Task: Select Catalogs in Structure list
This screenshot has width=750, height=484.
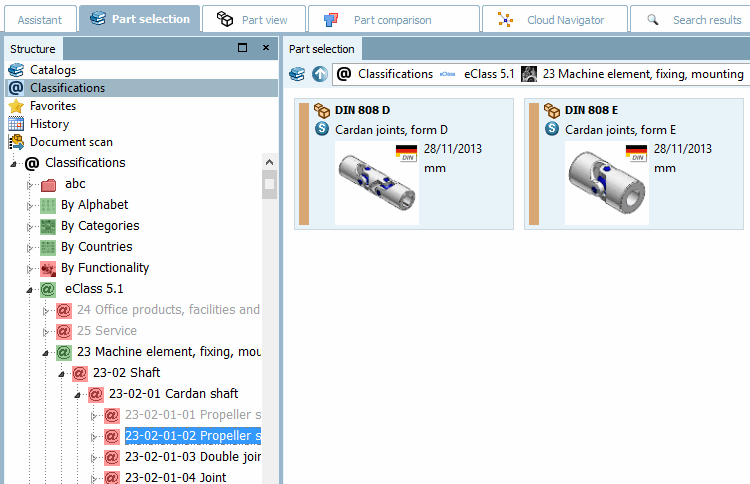Action: coord(53,70)
